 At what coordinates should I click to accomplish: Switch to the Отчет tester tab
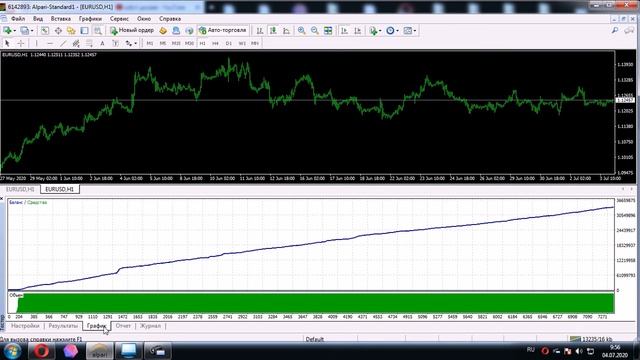pos(123,326)
